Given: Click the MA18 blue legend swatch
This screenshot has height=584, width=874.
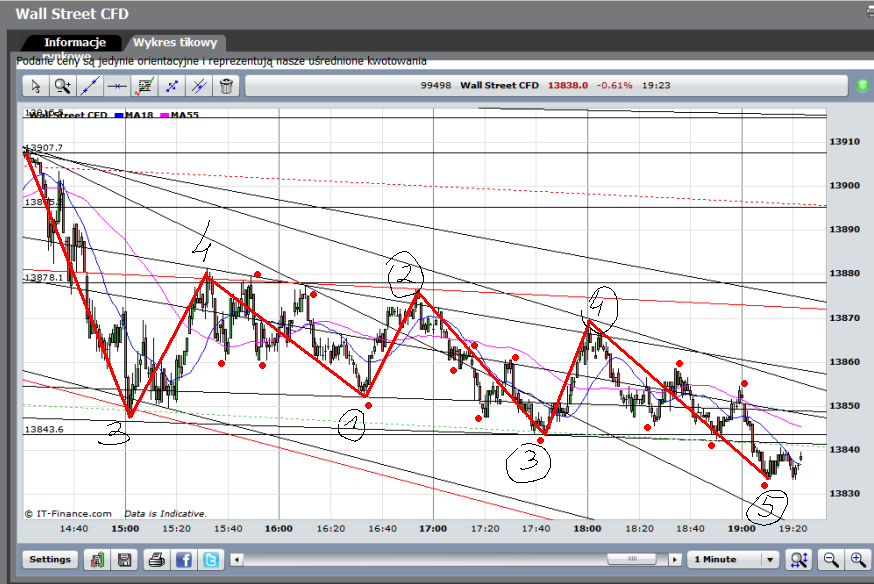Looking at the screenshot, I should point(119,115).
